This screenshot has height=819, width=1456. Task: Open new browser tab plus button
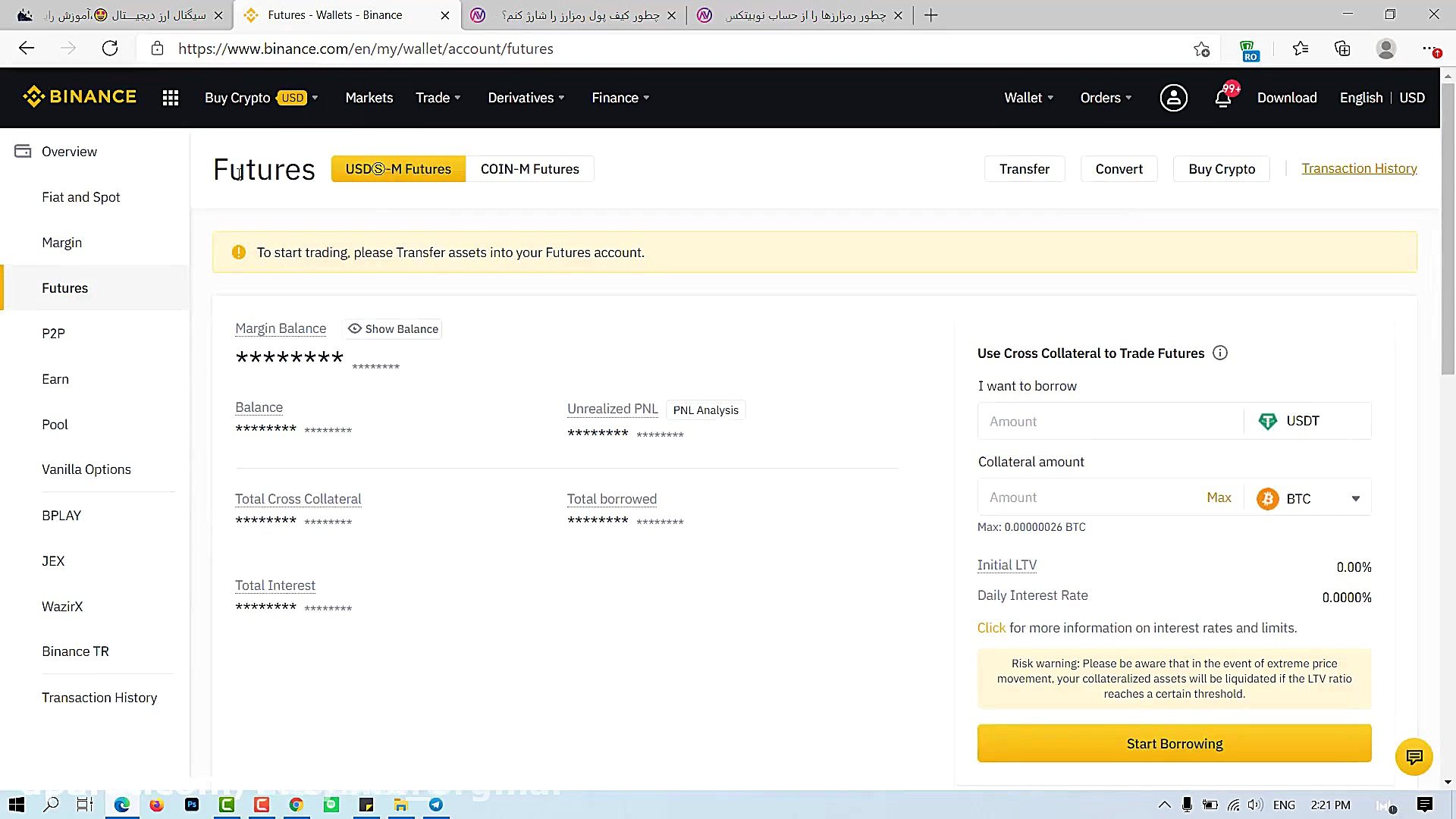pyautogui.click(x=931, y=15)
